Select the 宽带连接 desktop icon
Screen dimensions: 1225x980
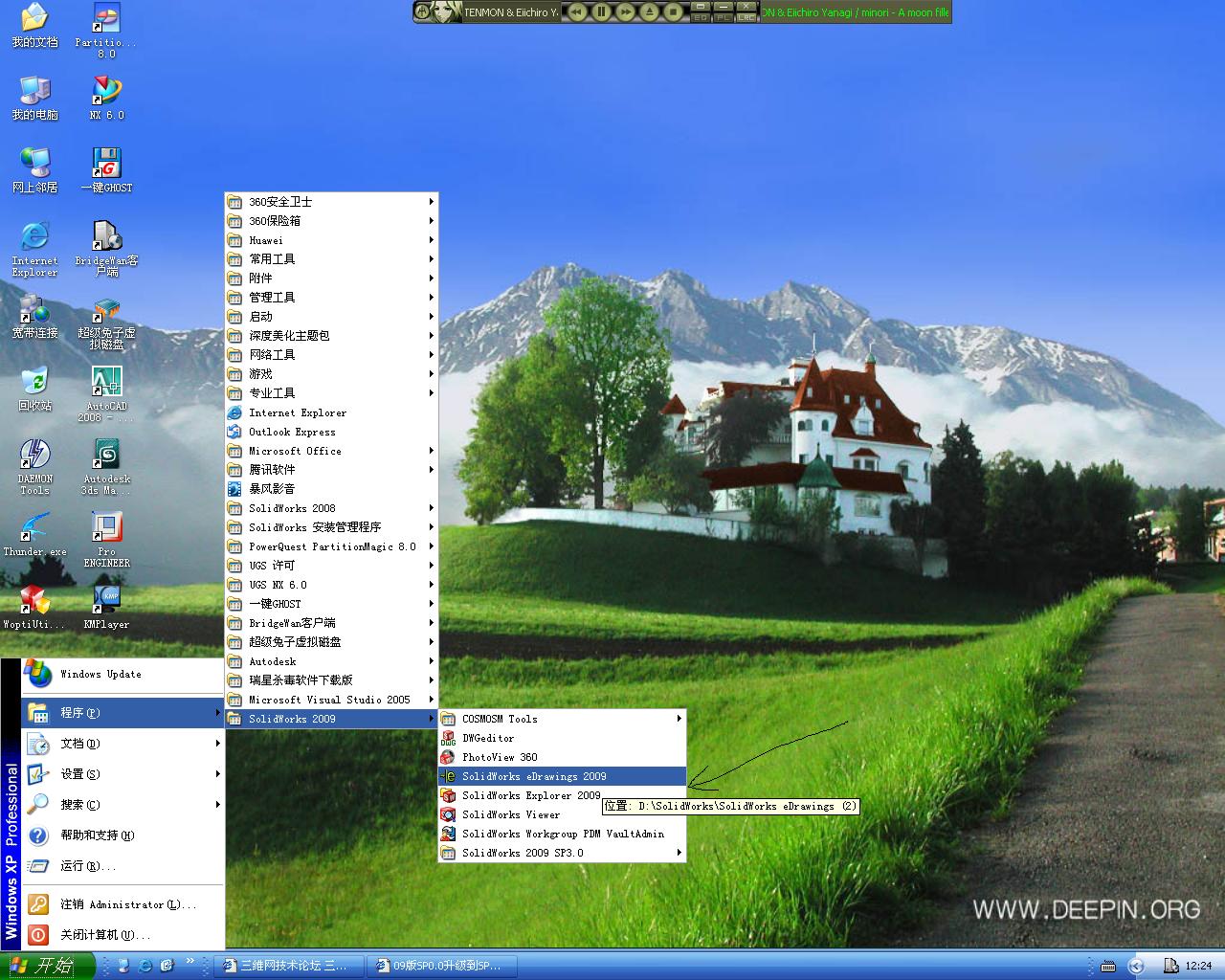[x=34, y=317]
